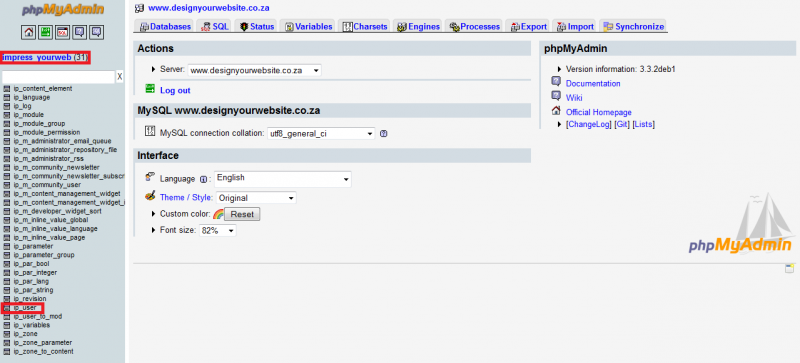Open the Wiki link
The height and width of the screenshot is (363, 800).
click(574, 98)
